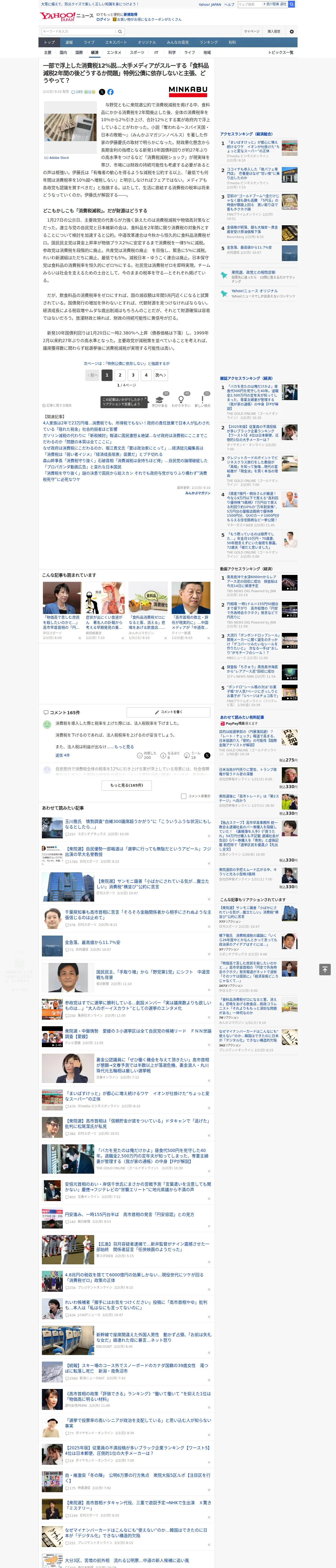Screen dimensions: 336x1568
Task: Click コメントを書く button
Action: 168,712
